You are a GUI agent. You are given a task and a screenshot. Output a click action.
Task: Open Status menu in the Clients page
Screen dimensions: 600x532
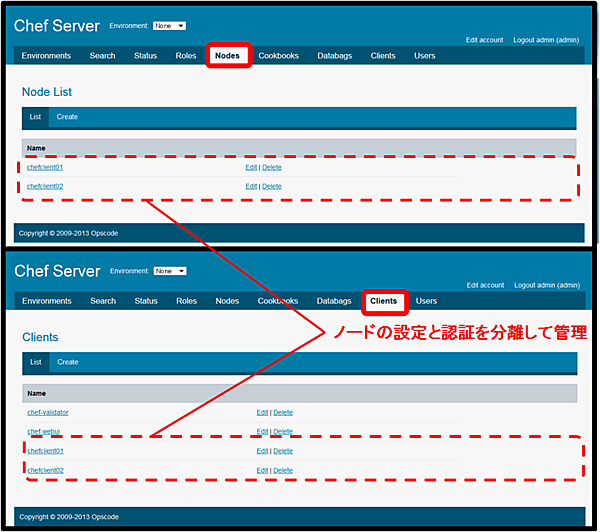tap(146, 301)
